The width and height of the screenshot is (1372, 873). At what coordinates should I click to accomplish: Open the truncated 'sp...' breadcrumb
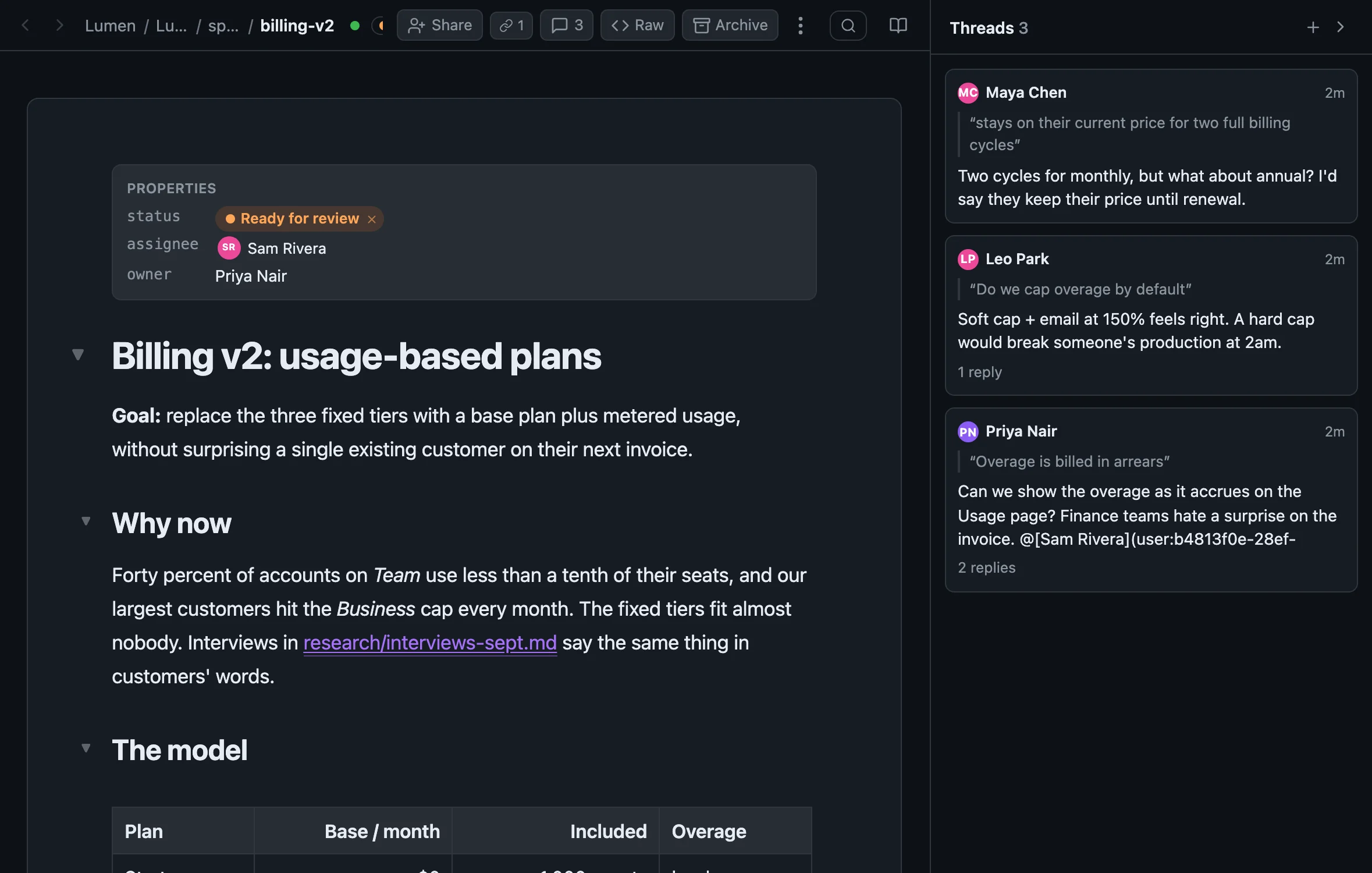(223, 26)
